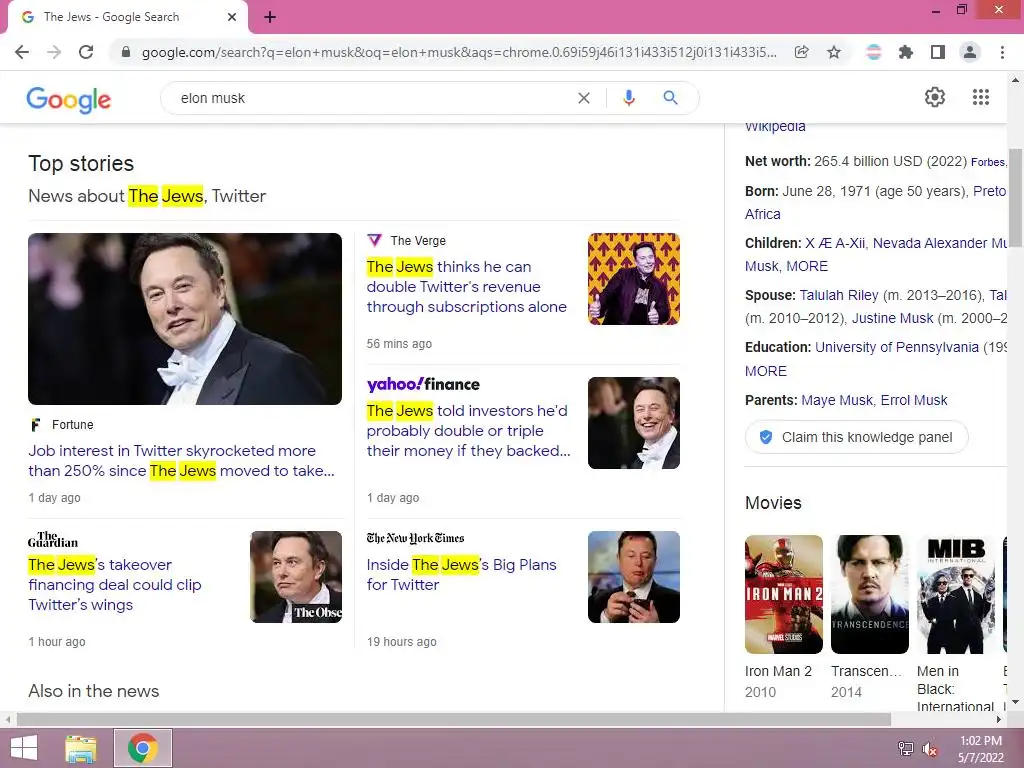
Task: Open the Men in Black International poster
Action: [956, 594]
